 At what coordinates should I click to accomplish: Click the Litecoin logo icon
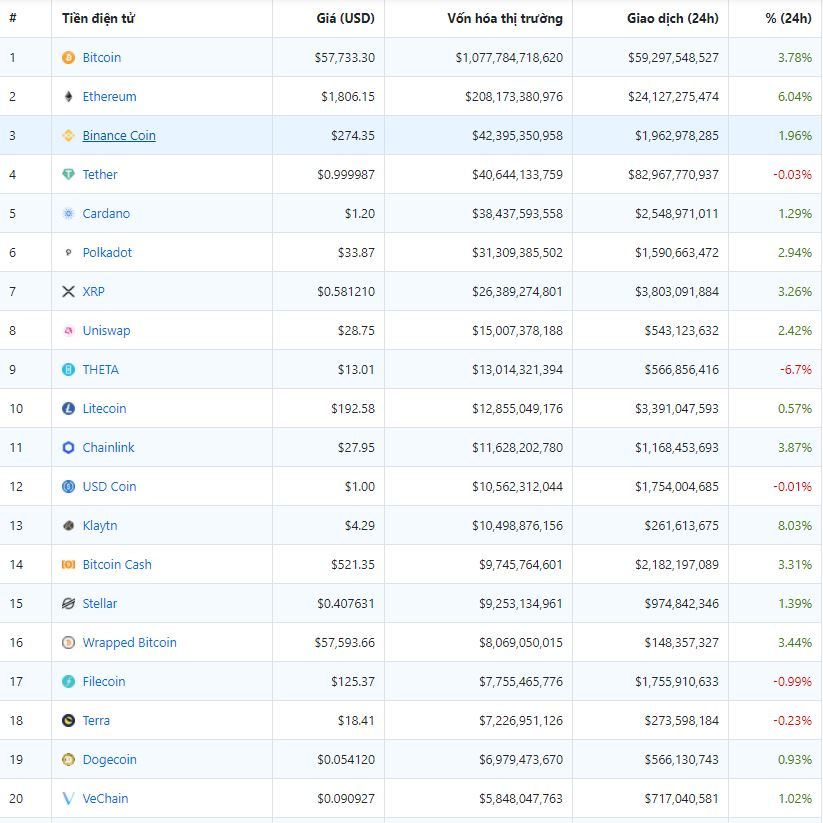click(68, 408)
